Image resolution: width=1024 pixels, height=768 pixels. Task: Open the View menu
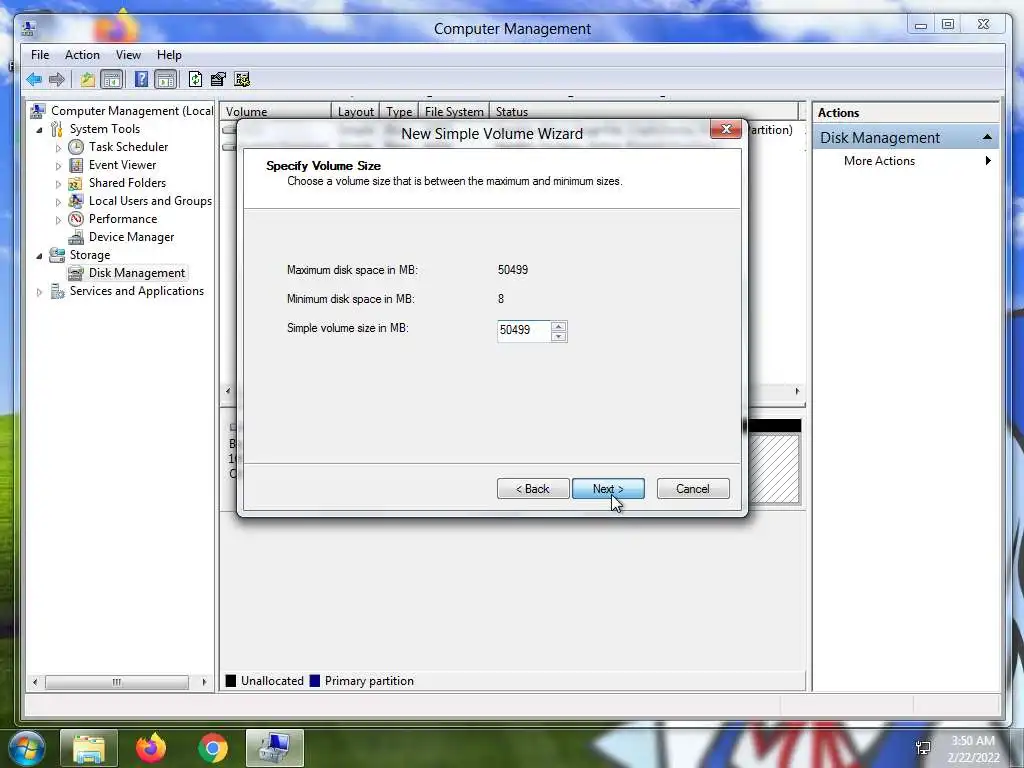[x=128, y=55]
